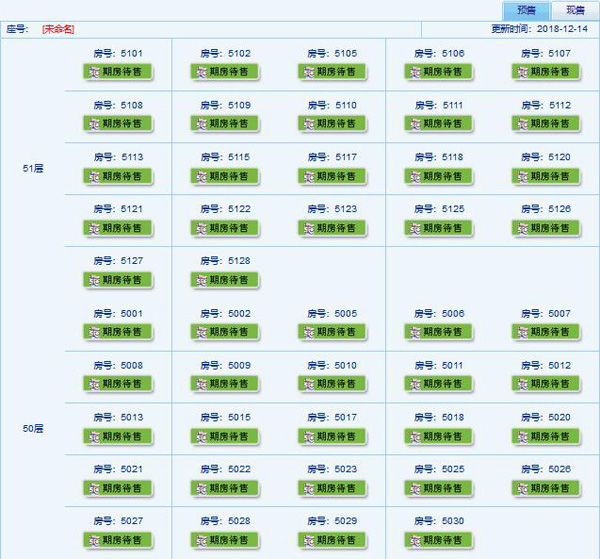Click the 期房待售 button for room 5102
The height and width of the screenshot is (559, 600).
click(x=225, y=72)
